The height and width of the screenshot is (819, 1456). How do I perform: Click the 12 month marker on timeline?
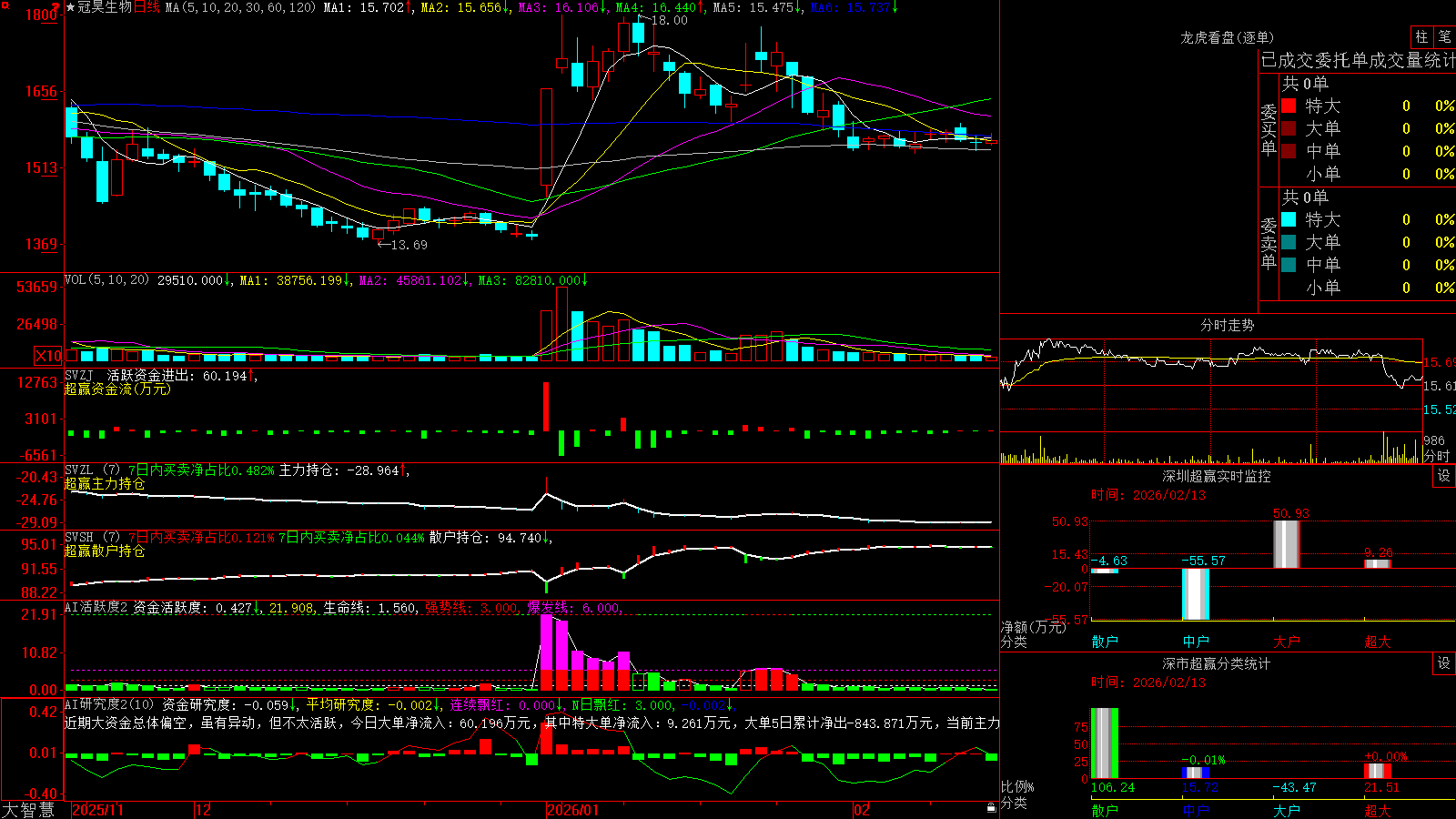click(x=203, y=810)
